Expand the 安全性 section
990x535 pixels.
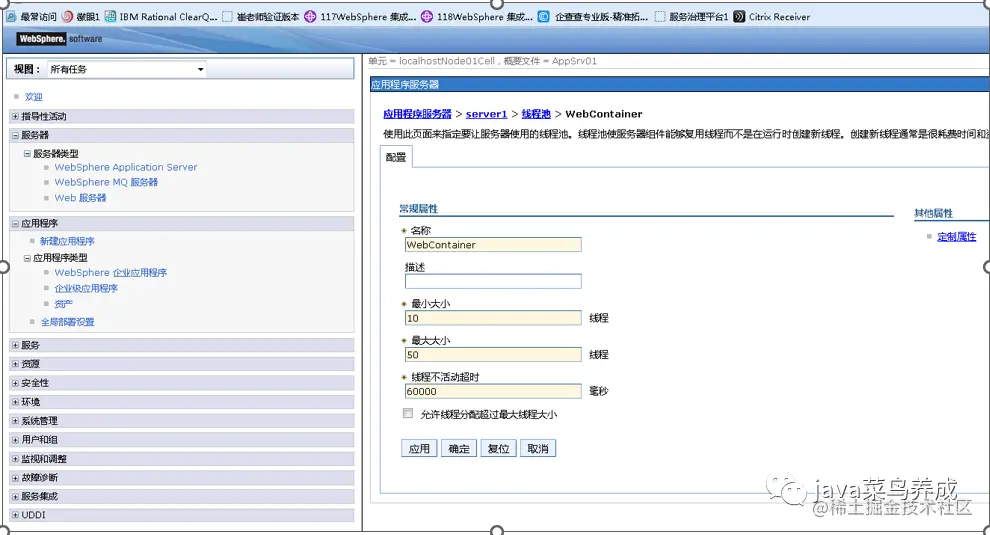tap(16, 383)
